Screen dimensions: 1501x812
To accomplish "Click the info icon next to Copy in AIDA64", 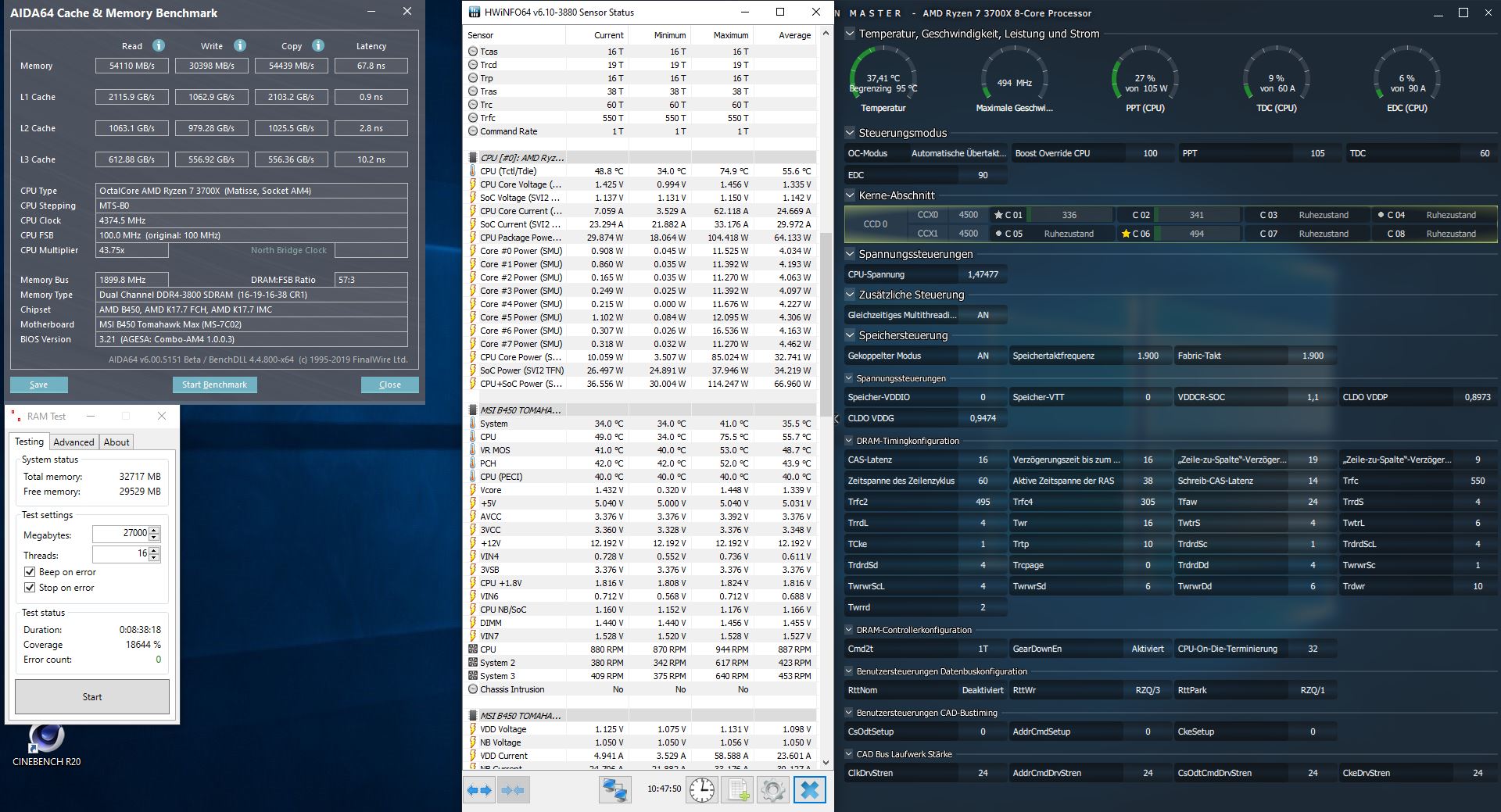I will [x=318, y=45].
